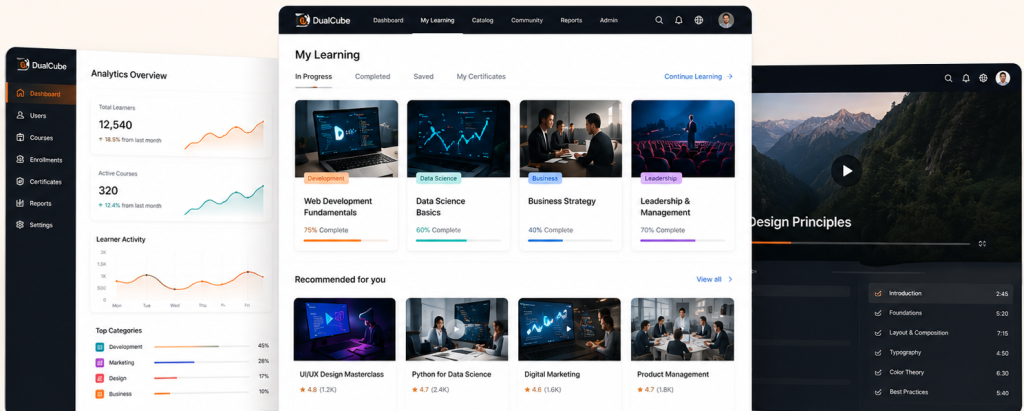Screen dimensions: 1024x411
Task: Open My Learning in the top navigation
Action: click(x=437, y=20)
